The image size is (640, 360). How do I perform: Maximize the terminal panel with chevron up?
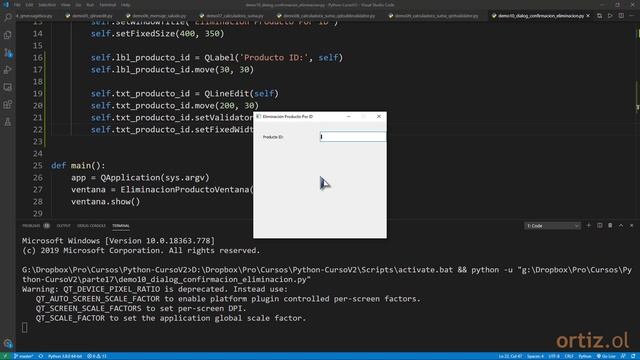pos(621,225)
